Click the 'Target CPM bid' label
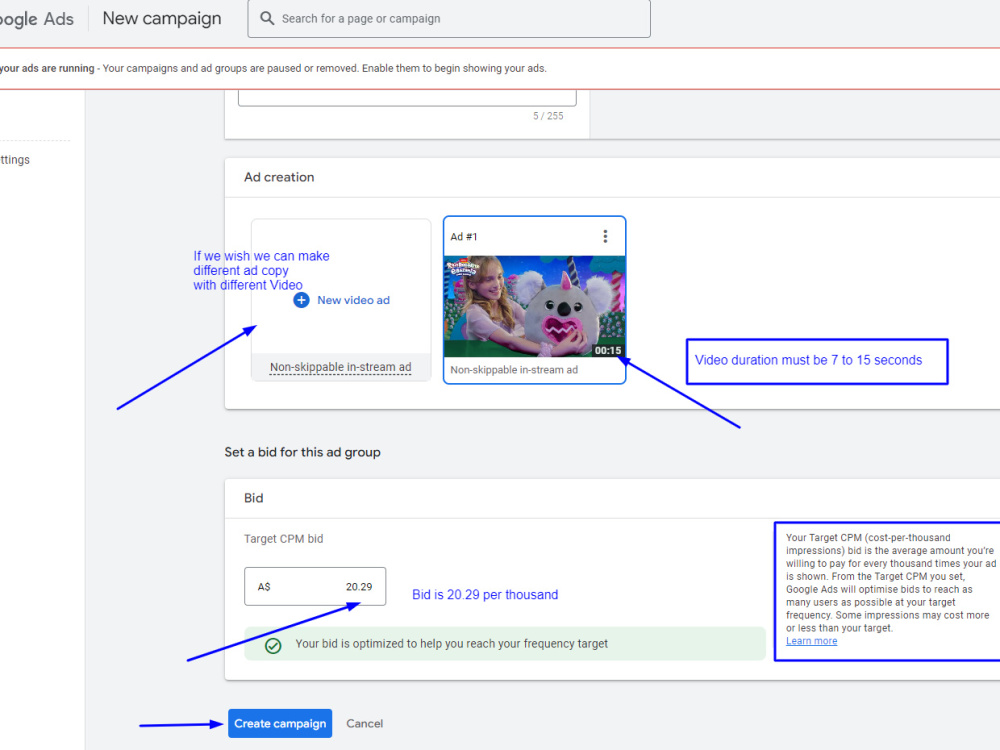This screenshot has width=1000, height=750. pos(283,539)
